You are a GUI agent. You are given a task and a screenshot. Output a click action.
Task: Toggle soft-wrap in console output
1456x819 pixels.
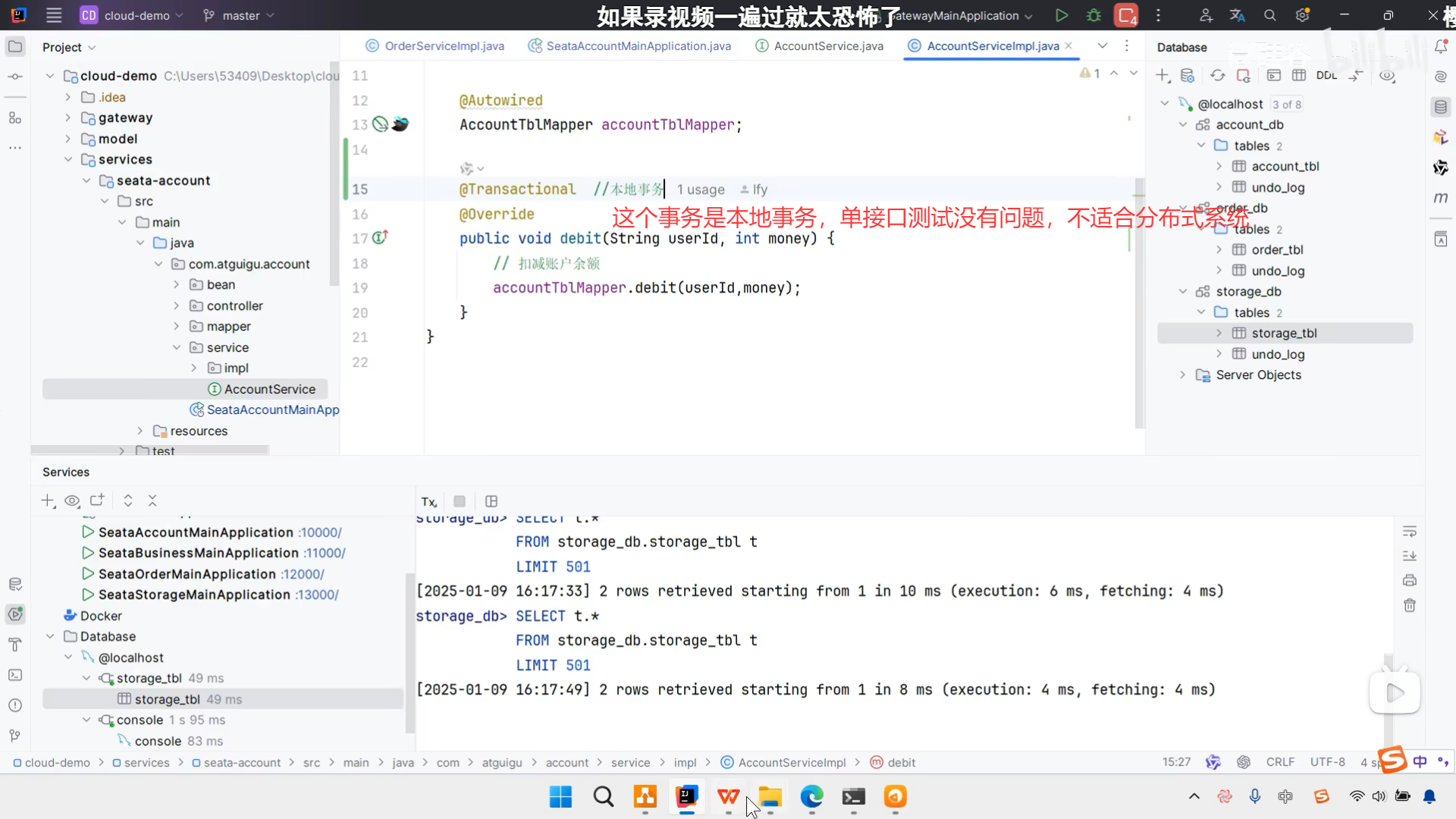coord(1410,531)
